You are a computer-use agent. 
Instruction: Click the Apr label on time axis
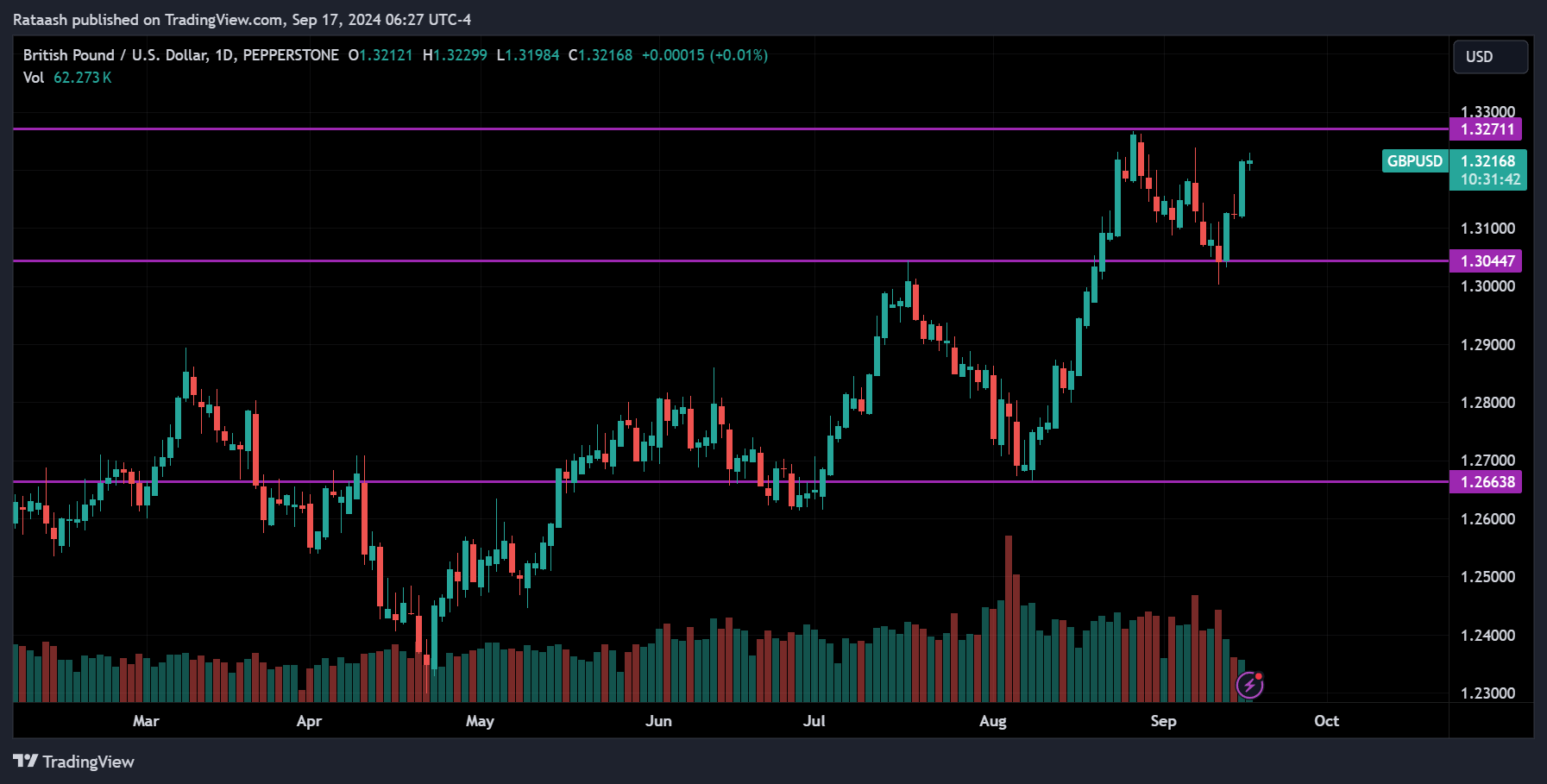[x=309, y=721]
